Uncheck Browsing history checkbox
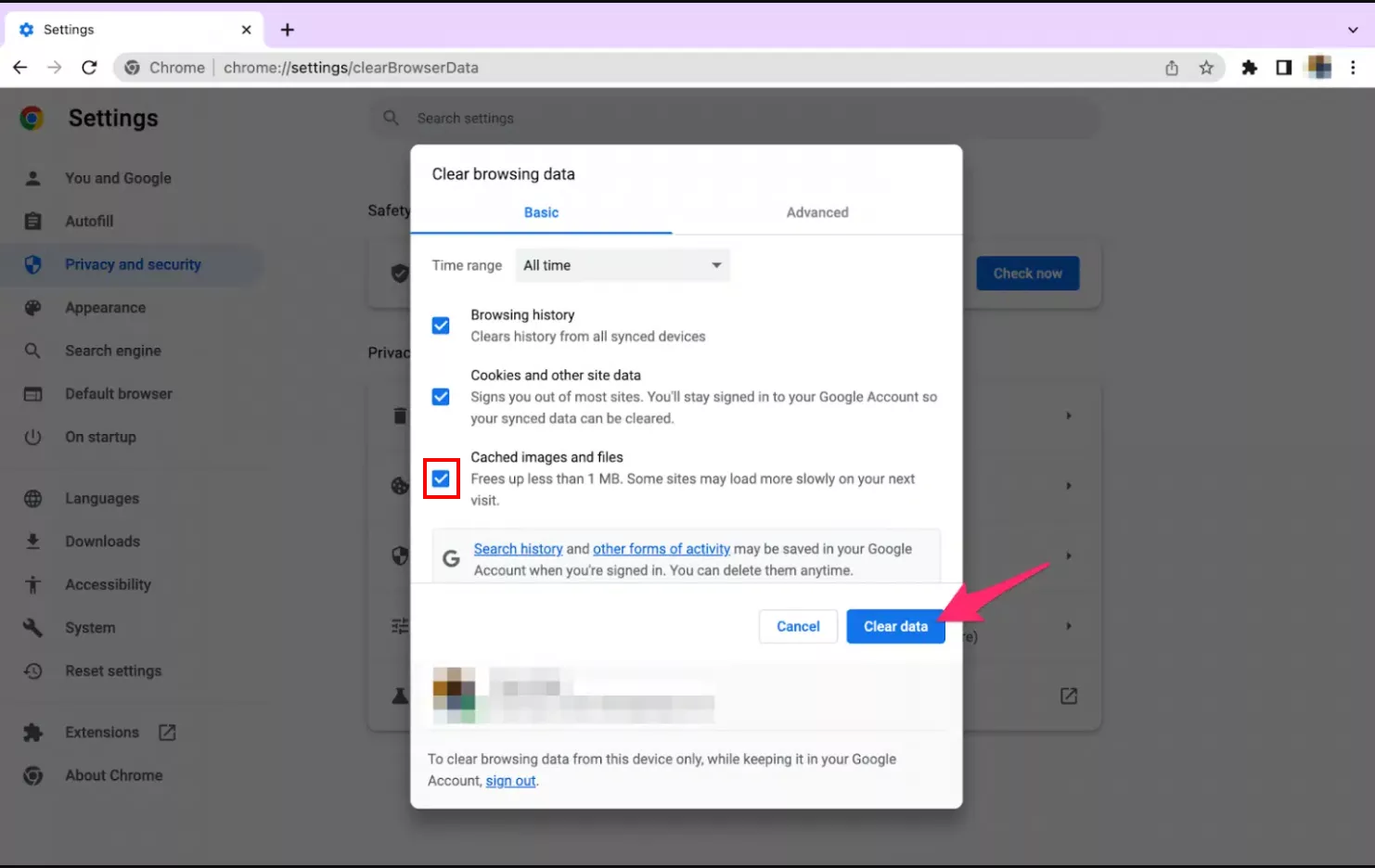The height and width of the screenshot is (868, 1375). click(x=441, y=325)
